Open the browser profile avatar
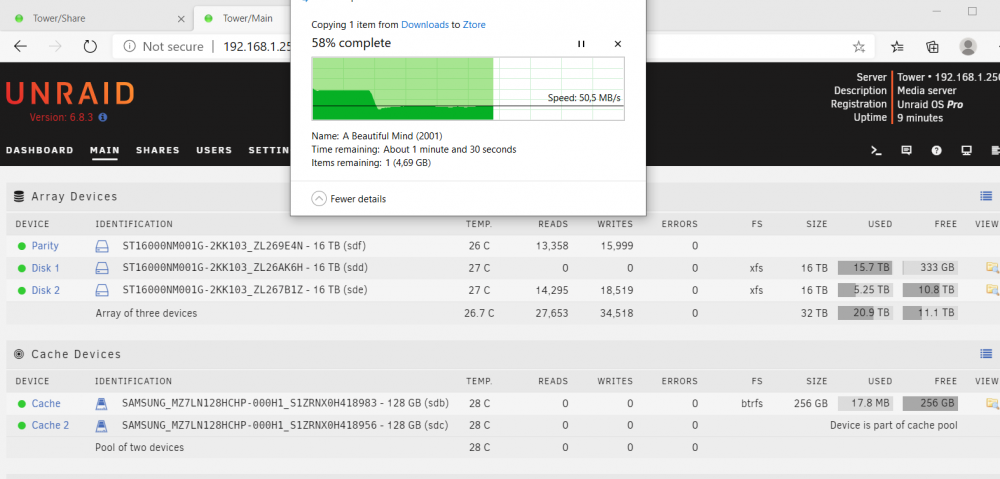Viewport: 1000px width, 479px height. (968, 47)
